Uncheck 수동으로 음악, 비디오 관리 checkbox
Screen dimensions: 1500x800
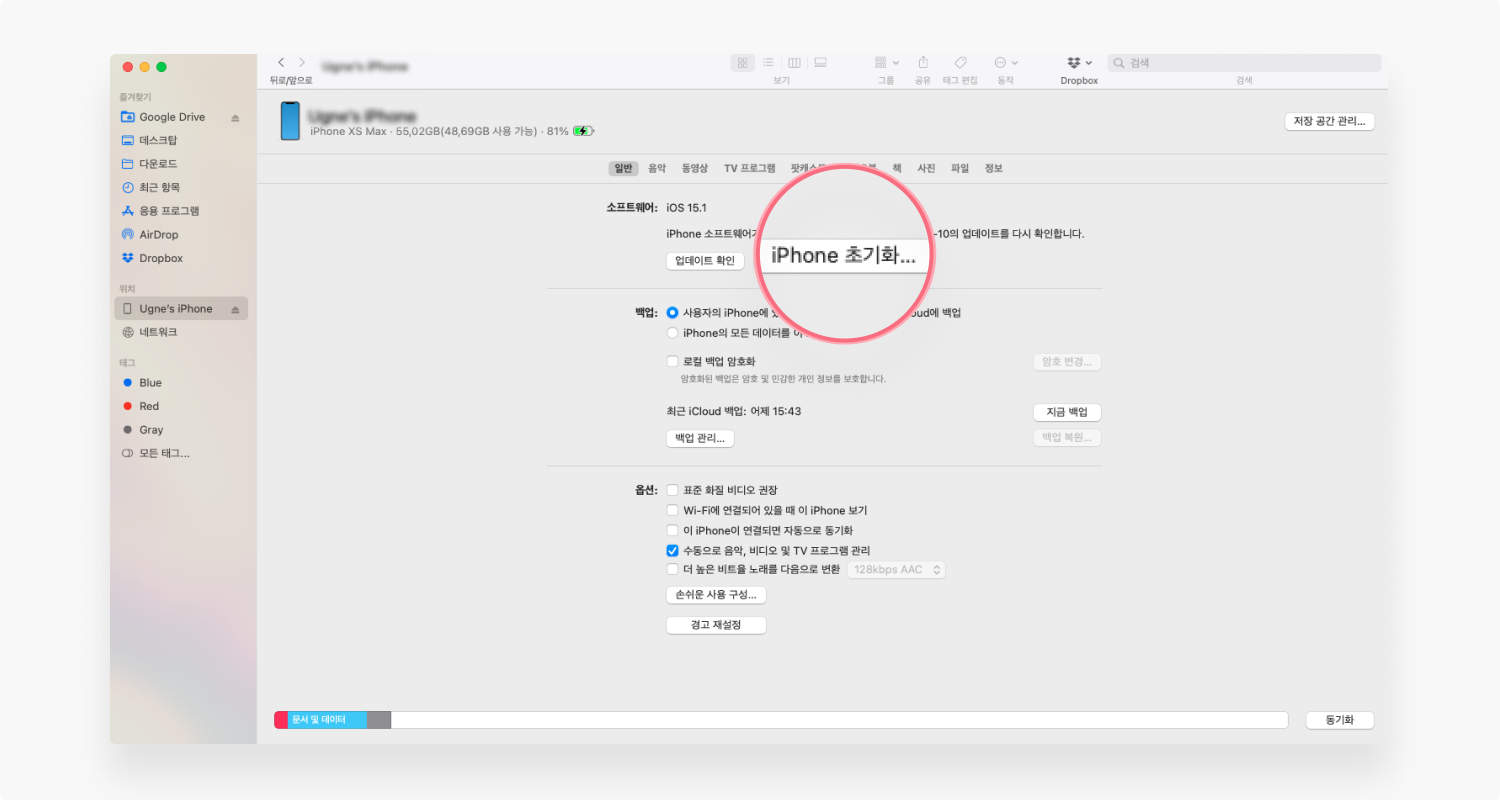click(x=672, y=550)
